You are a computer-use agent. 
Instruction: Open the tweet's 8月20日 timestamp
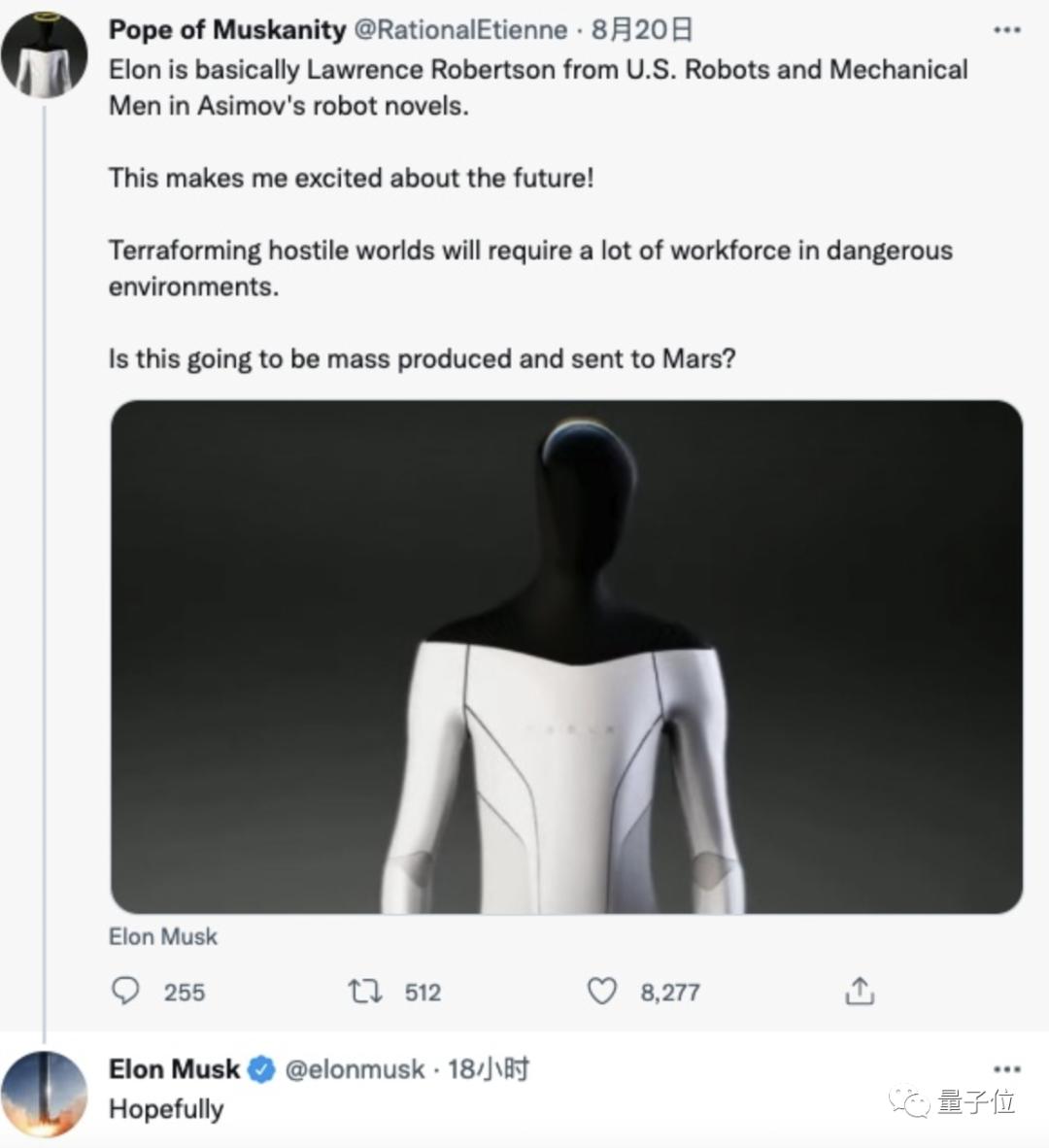click(643, 30)
